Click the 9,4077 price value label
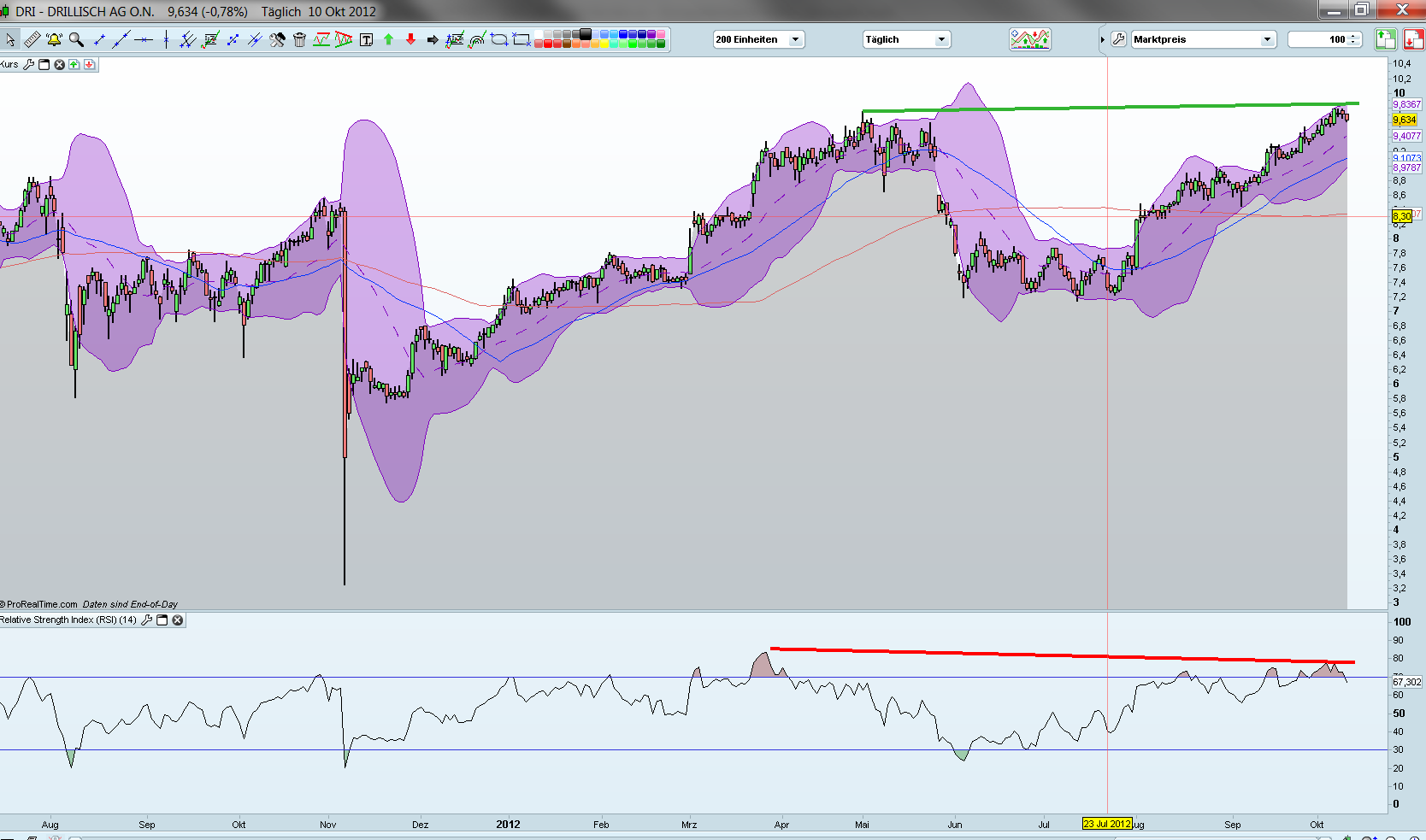The height and width of the screenshot is (840, 1426). tap(1407, 136)
